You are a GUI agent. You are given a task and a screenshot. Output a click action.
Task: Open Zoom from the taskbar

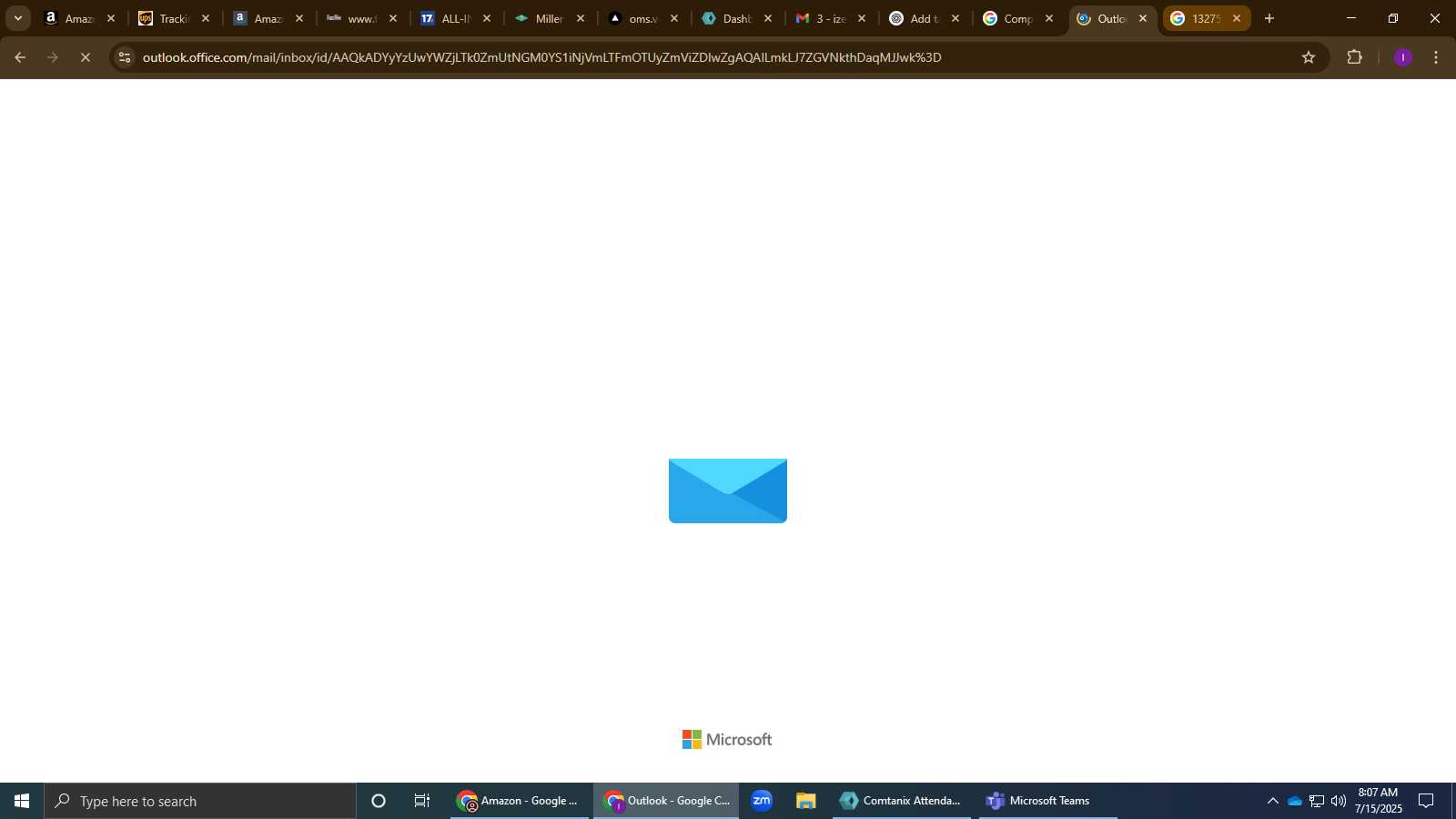point(762,801)
